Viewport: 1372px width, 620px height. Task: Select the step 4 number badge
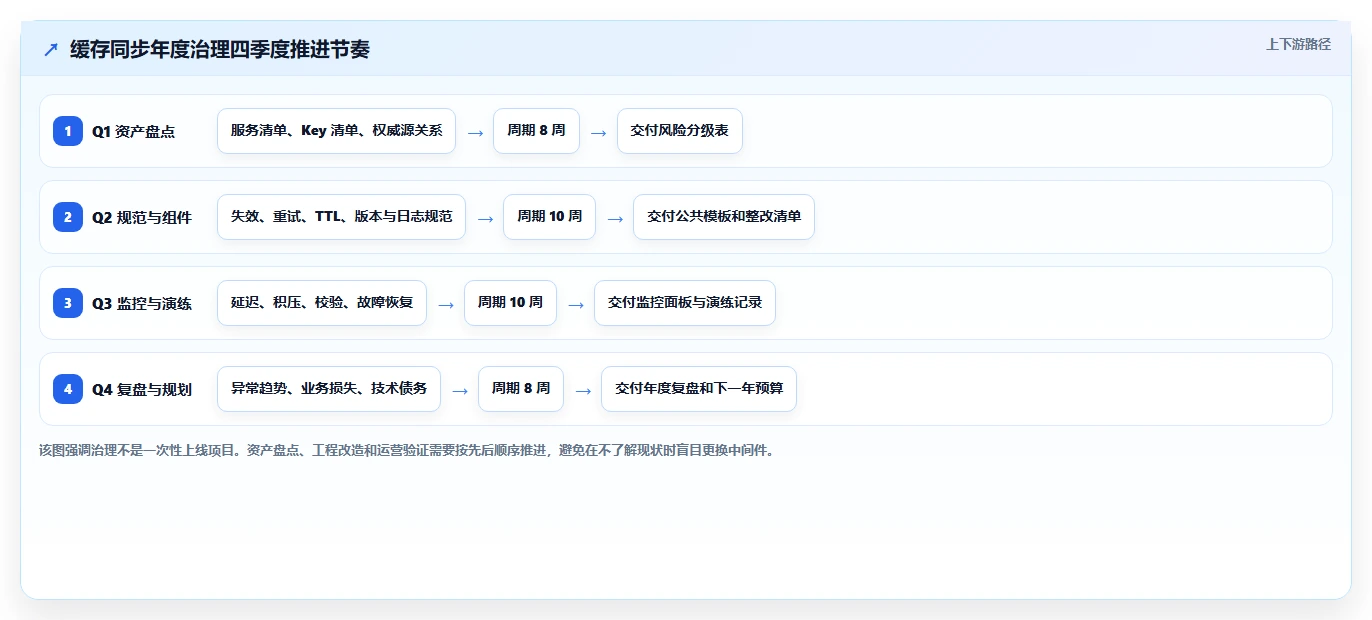point(68,389)
